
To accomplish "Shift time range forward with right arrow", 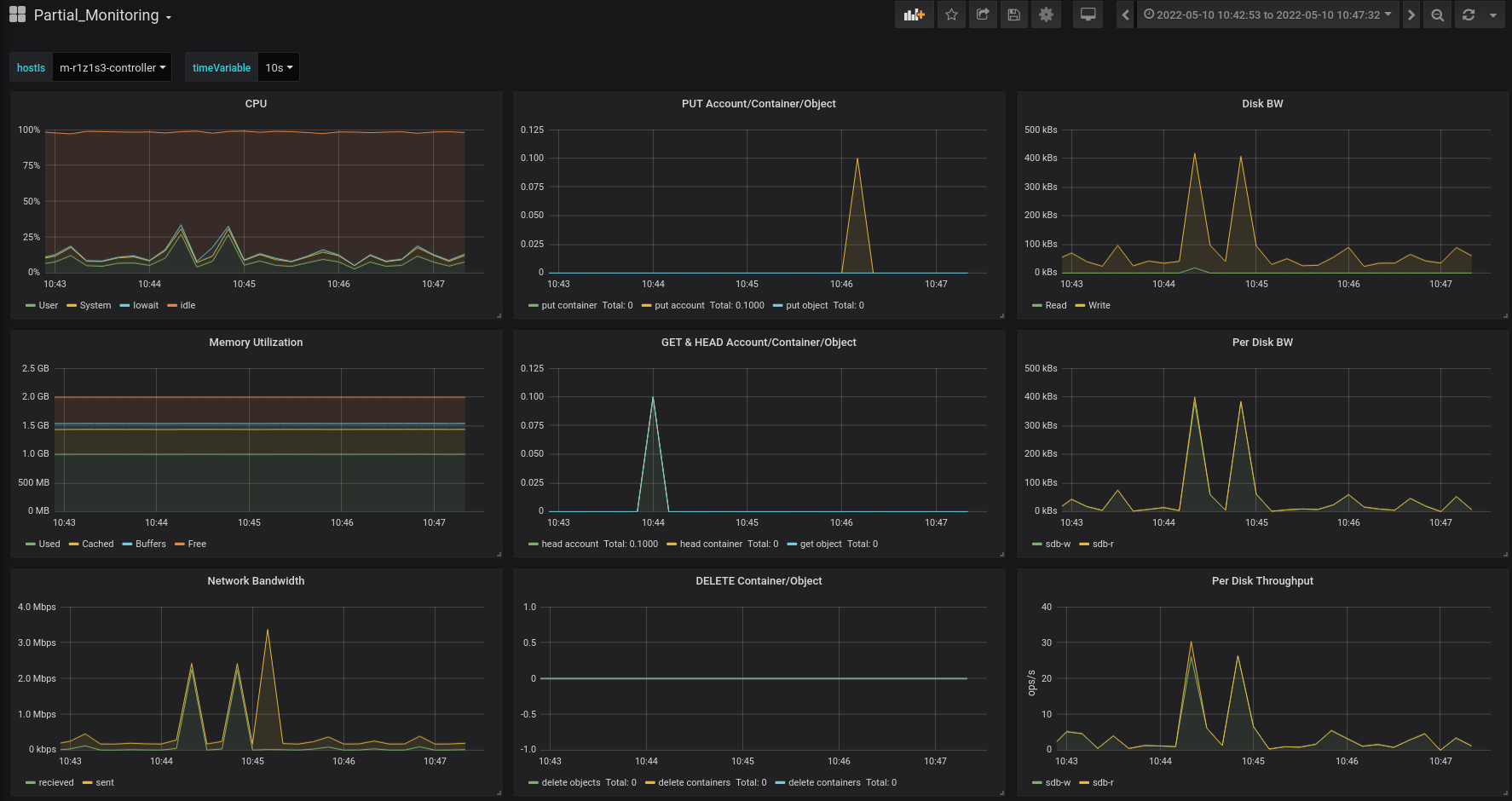I will pos(1411,15).
